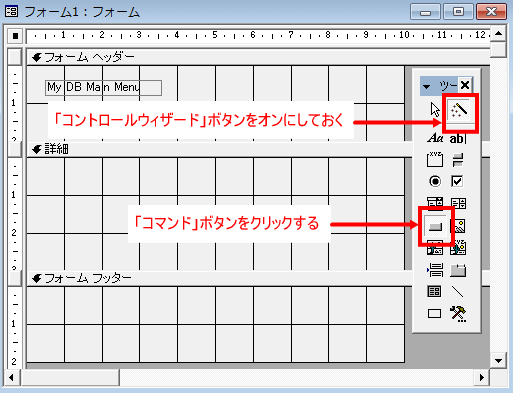This screenshot has height=393, width=513.
Task: Close the toolbox panel
Action: click(465, 85)
